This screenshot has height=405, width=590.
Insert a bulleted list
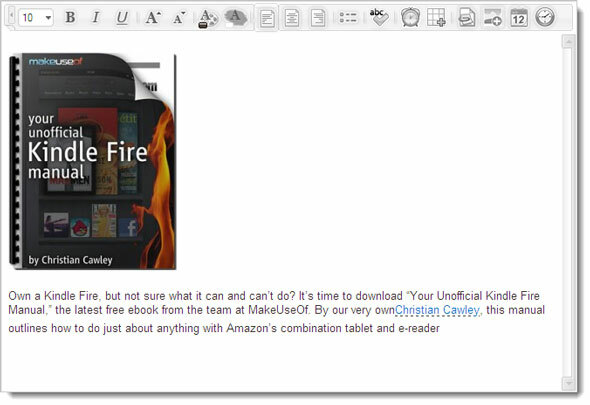point(348,17)
